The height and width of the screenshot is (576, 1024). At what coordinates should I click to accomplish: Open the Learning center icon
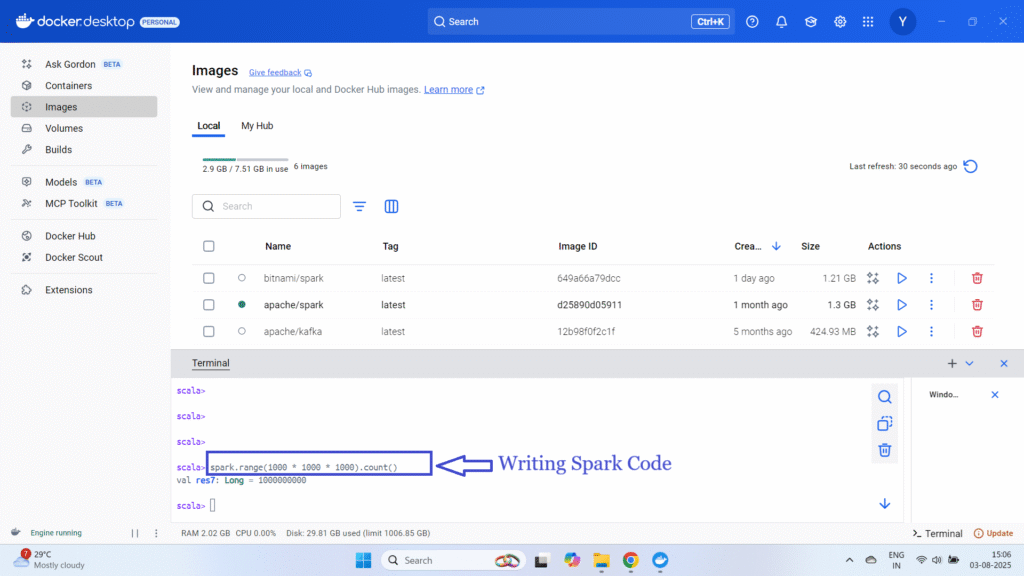click(x=810, y=22)
